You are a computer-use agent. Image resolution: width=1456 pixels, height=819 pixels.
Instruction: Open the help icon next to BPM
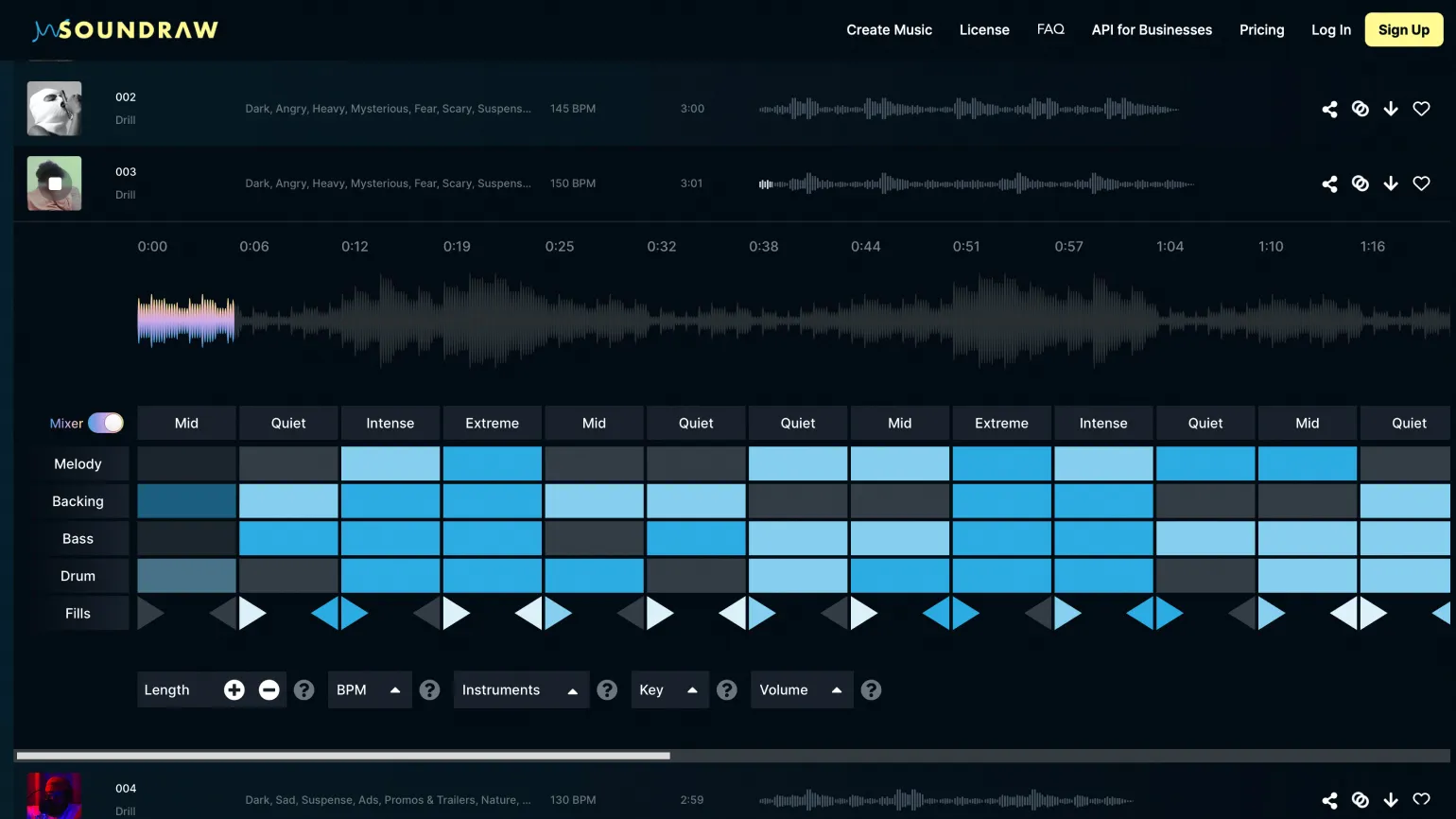coord(429,690)
